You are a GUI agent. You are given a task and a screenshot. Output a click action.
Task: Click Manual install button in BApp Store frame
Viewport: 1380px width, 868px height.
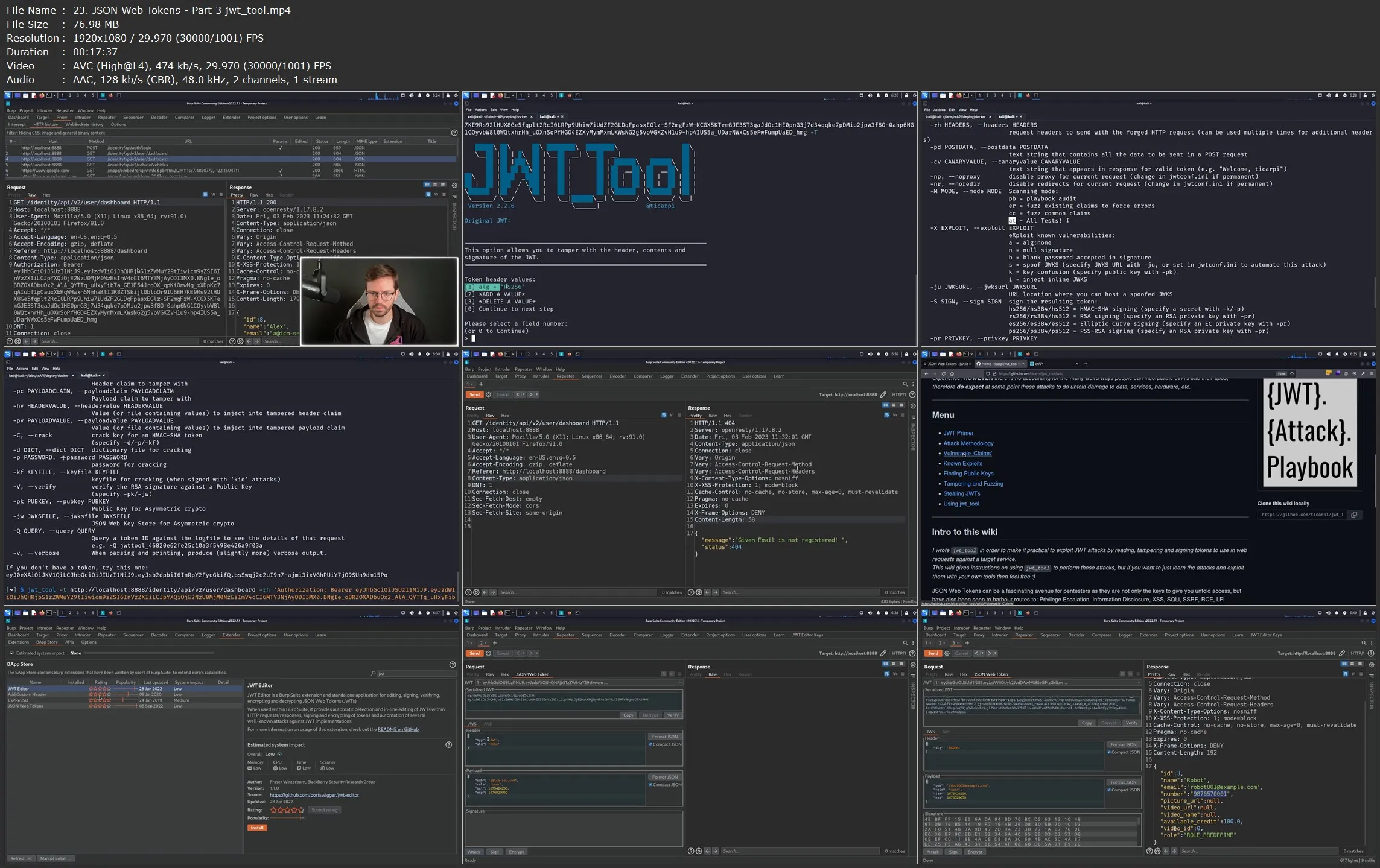56,858
